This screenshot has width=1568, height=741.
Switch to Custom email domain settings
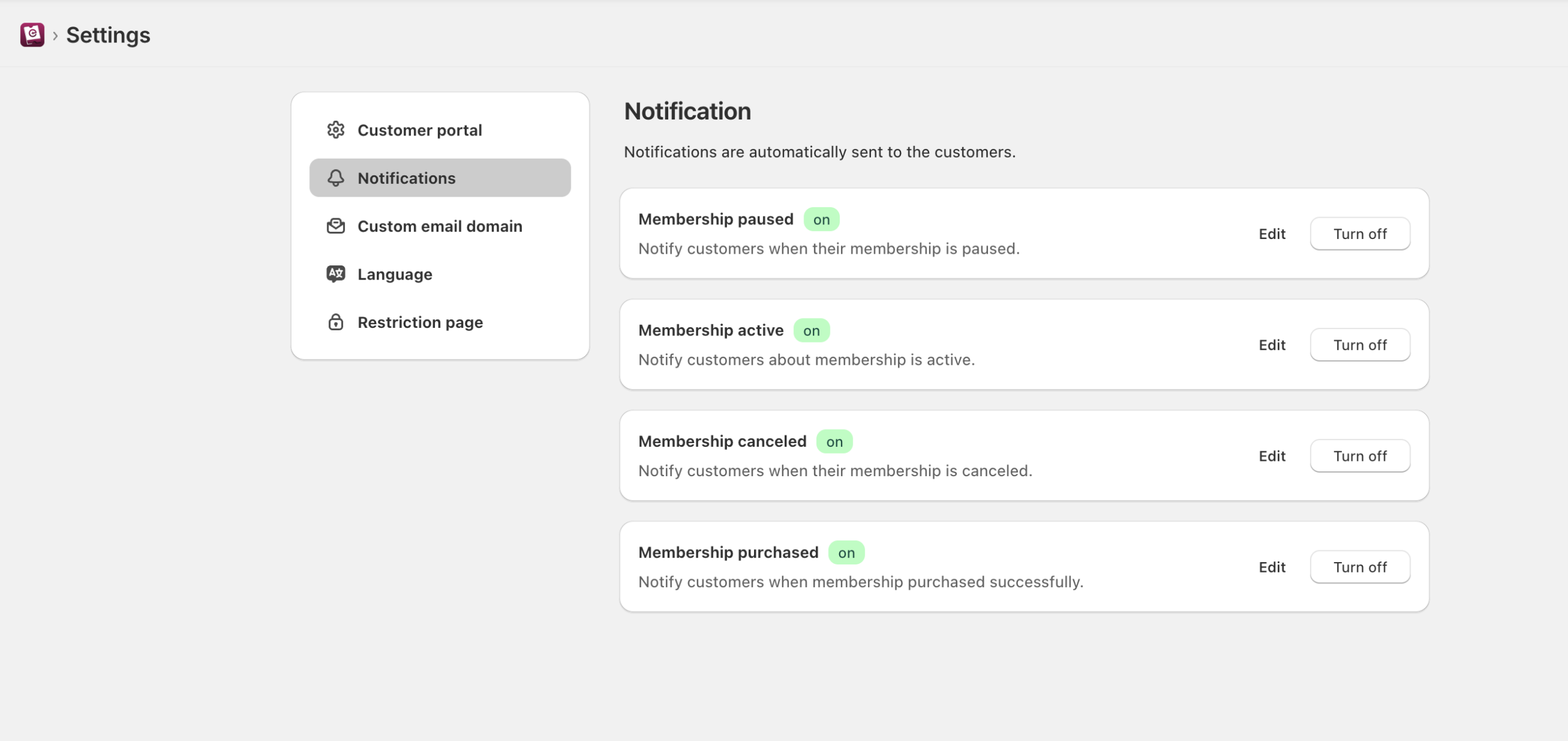[440, 226]
